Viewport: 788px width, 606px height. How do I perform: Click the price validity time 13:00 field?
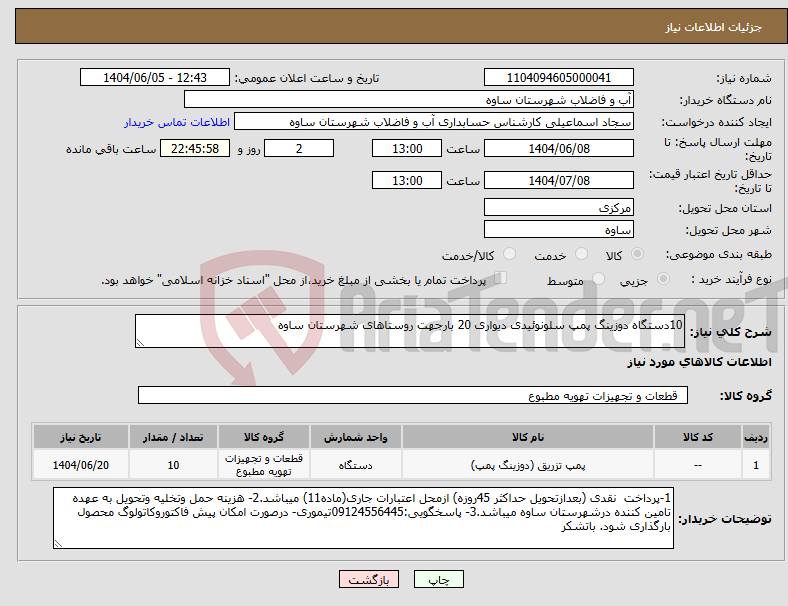407,180
